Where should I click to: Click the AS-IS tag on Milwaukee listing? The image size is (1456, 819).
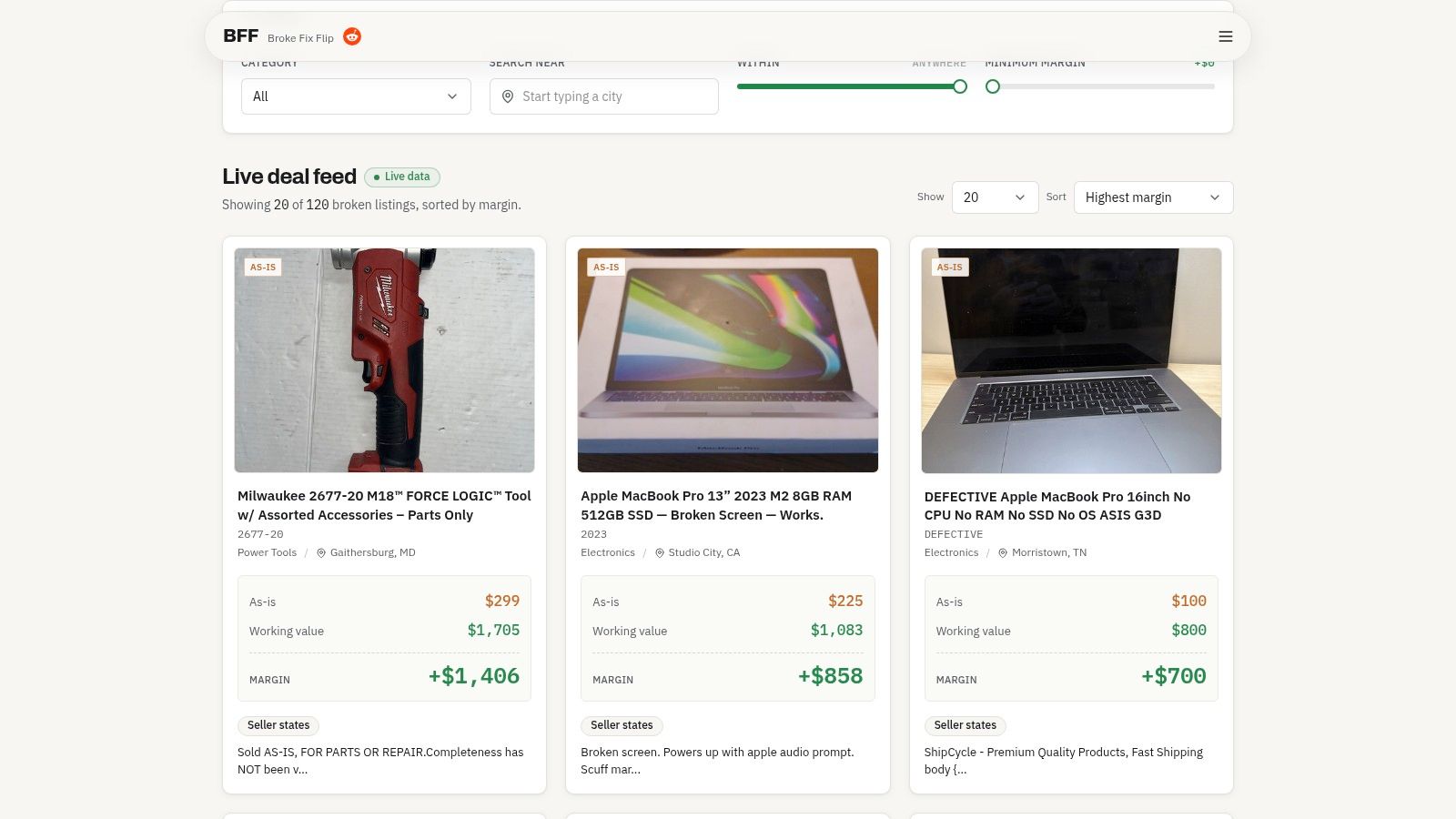pyautogui.click(x=263, y=267)
